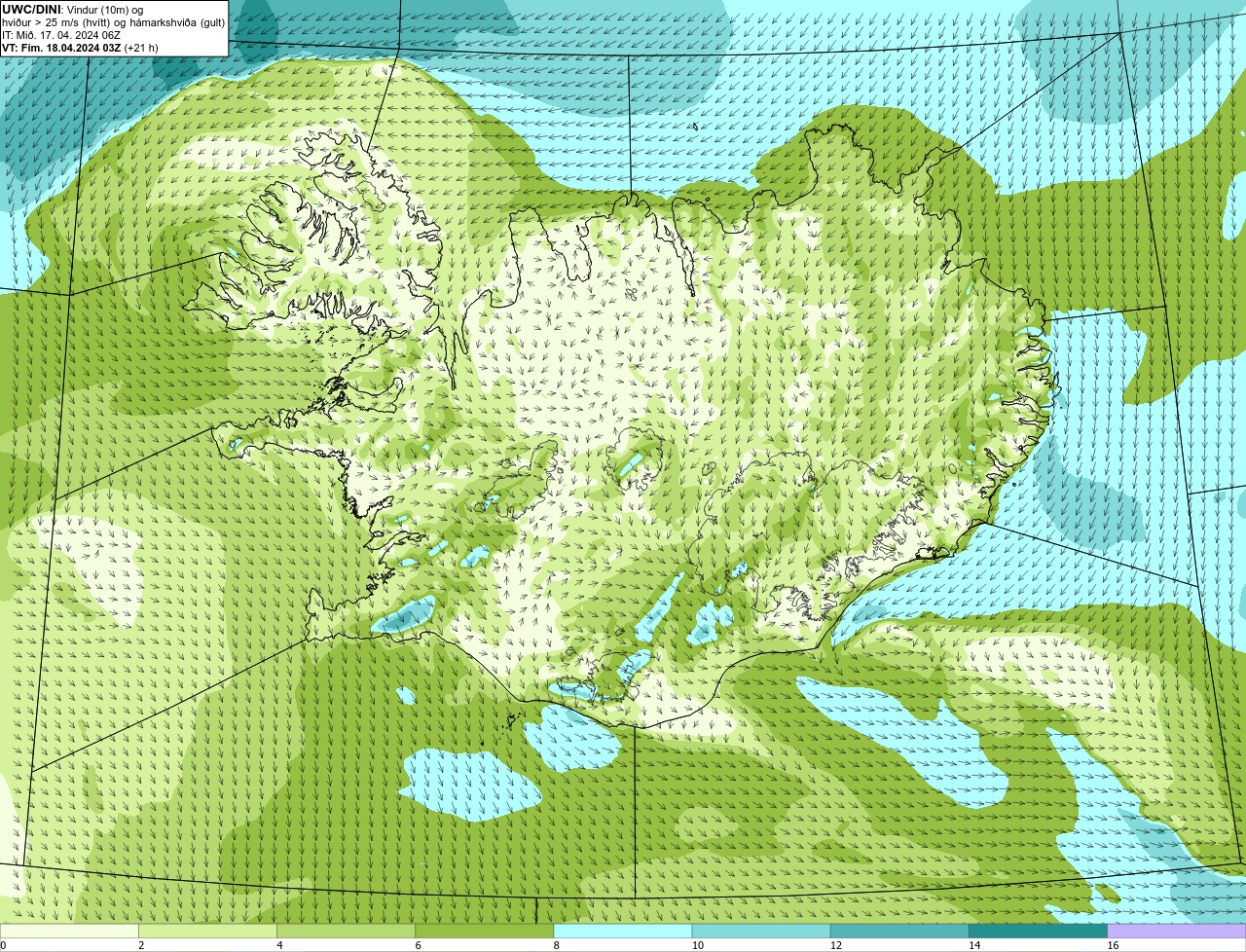Click the purple legend swatch above 16 m/s
Screen dimensions: 1246x952
1177,931
